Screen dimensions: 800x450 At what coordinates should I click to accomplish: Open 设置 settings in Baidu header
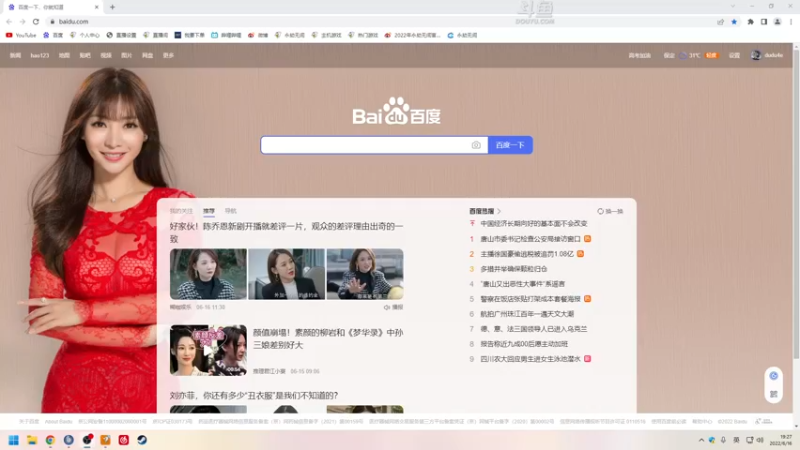[x=734, y=55]
